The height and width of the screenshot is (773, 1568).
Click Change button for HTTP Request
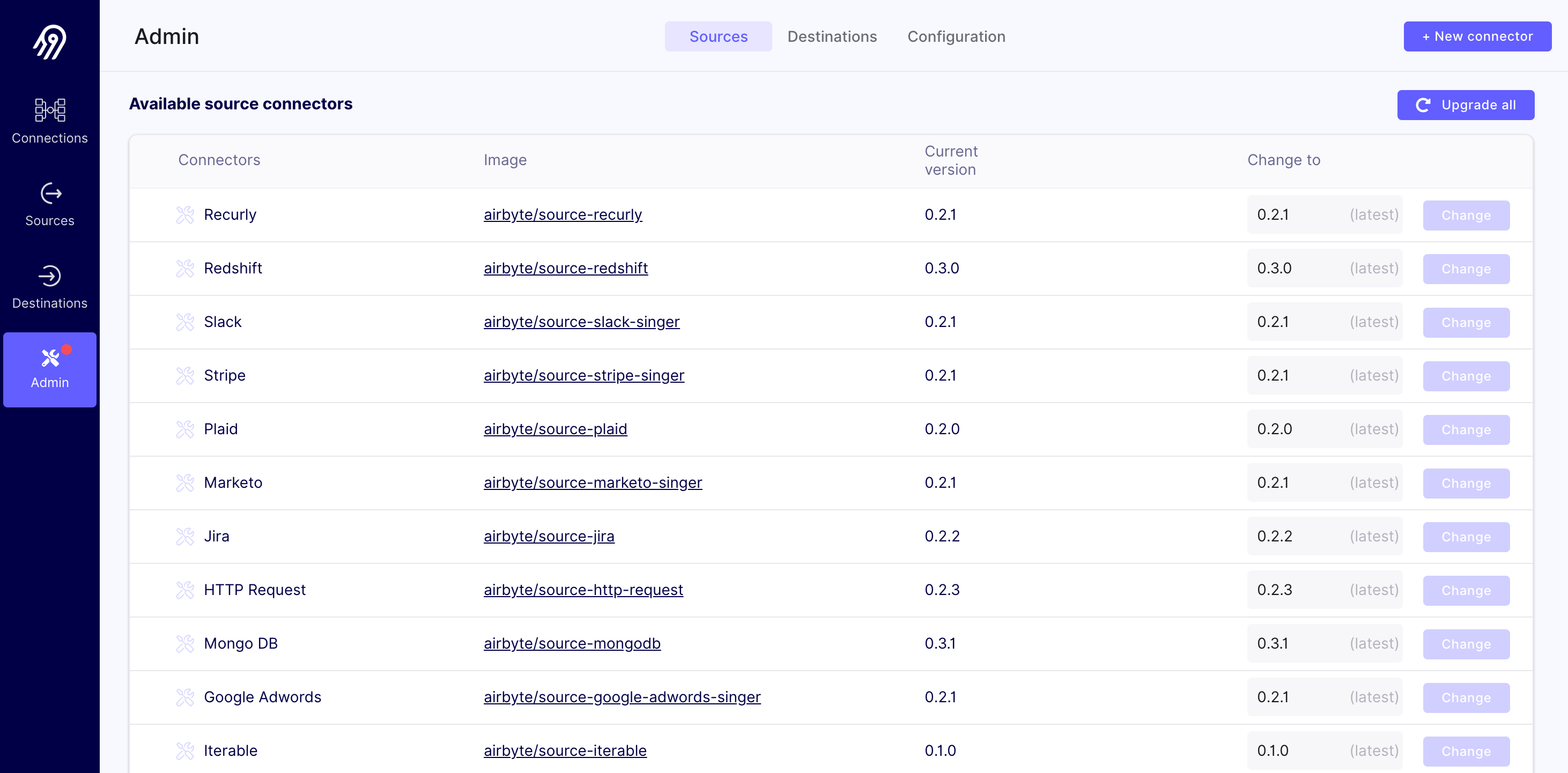pyautogui.click(x=1465, y=590)
